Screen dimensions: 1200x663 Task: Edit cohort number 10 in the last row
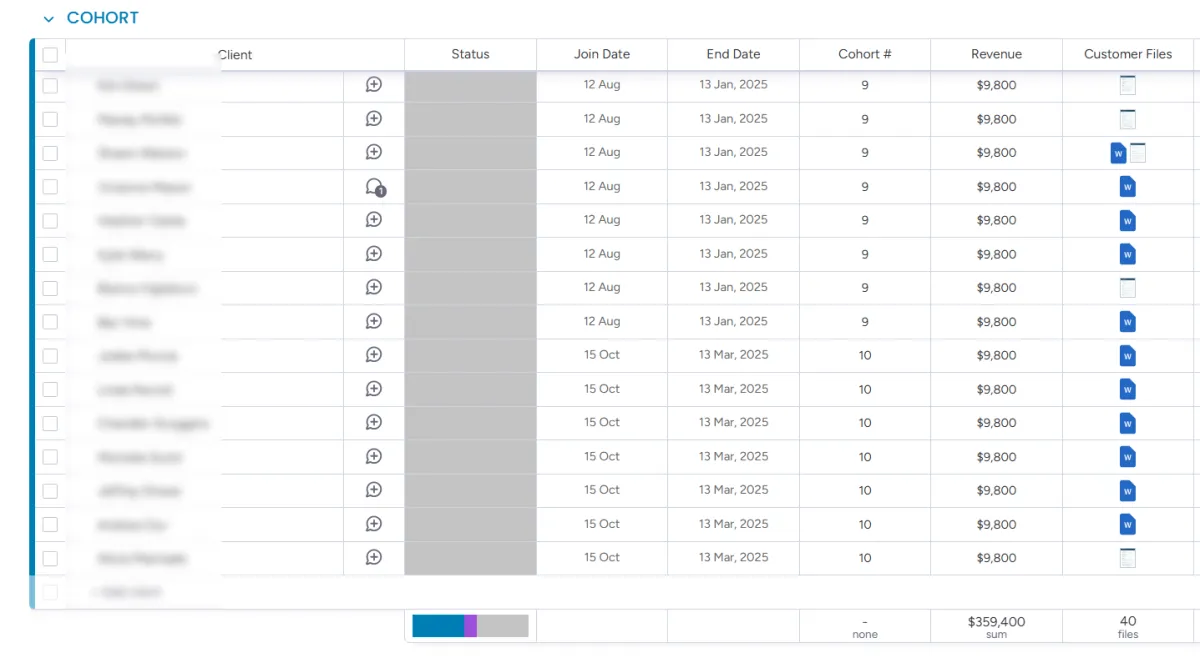(865, 558)
